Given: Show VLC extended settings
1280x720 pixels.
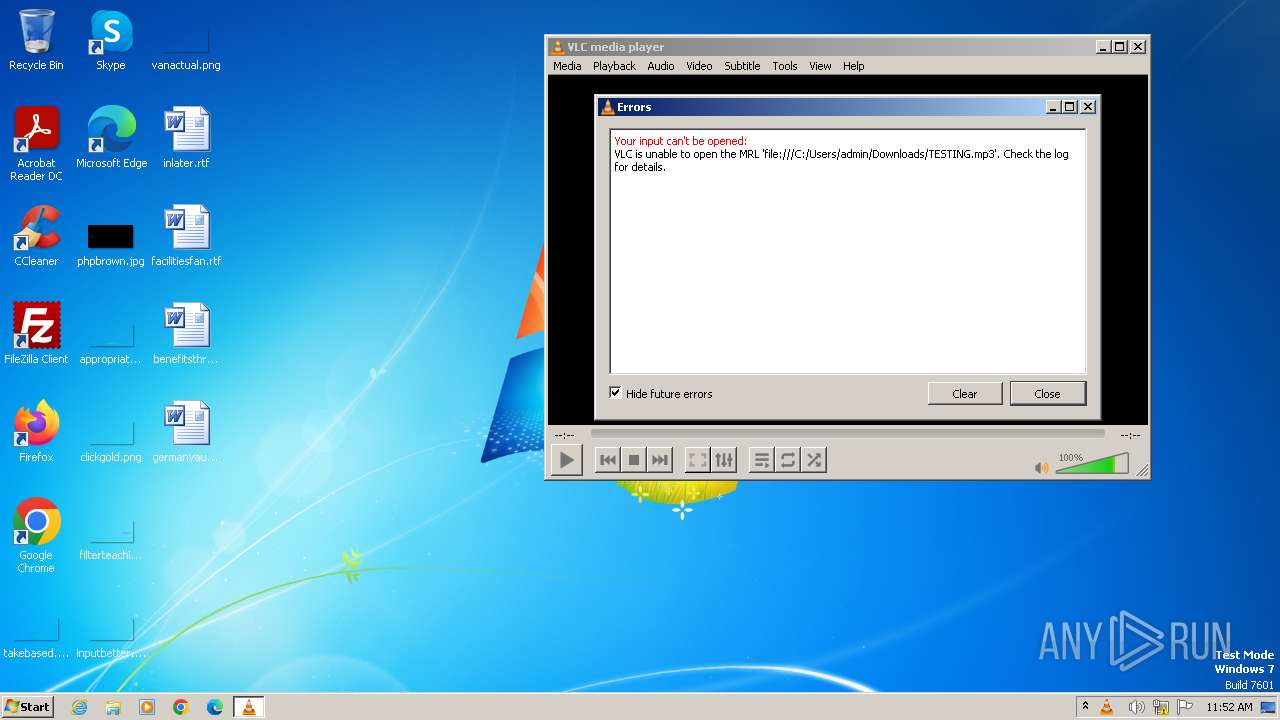Looking at the screenshot, I should point(724,460).
